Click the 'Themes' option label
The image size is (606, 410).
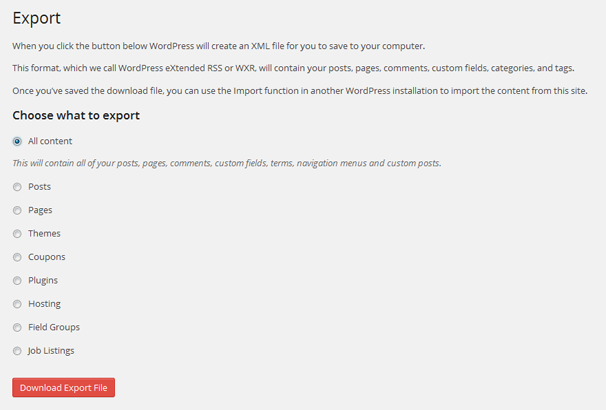[44, 233]
